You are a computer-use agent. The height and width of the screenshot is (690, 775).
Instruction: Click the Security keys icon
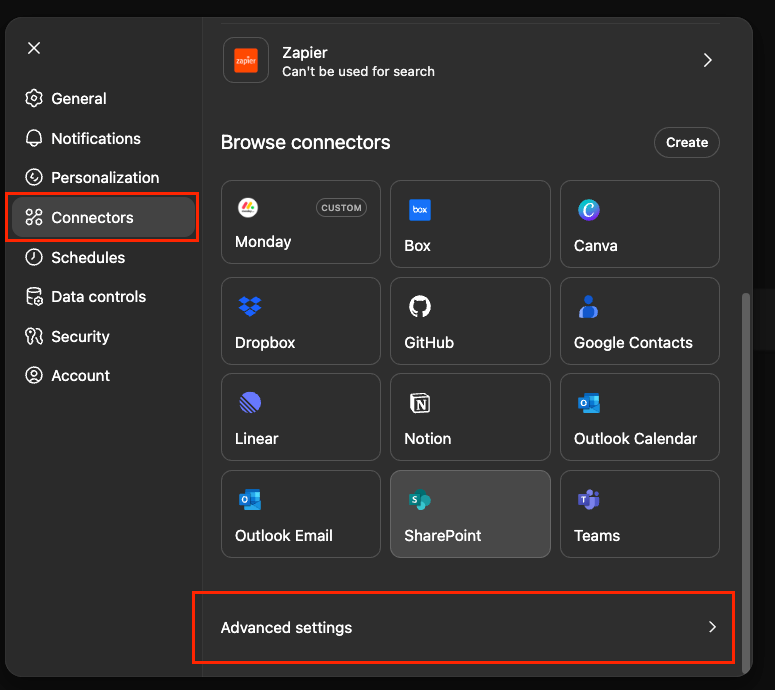click(34, 337)
